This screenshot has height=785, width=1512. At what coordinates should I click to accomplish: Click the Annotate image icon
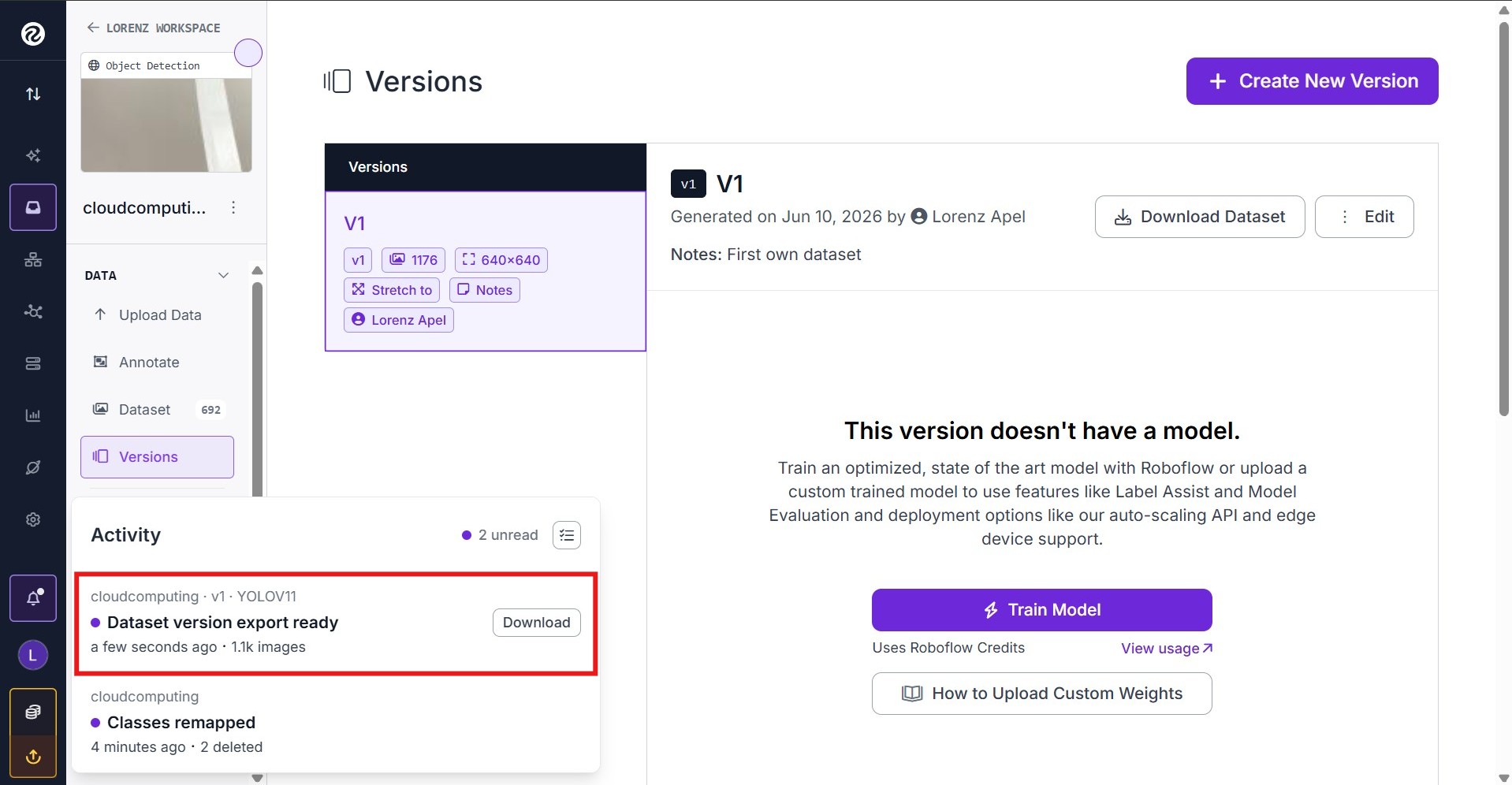pos(100,362)
